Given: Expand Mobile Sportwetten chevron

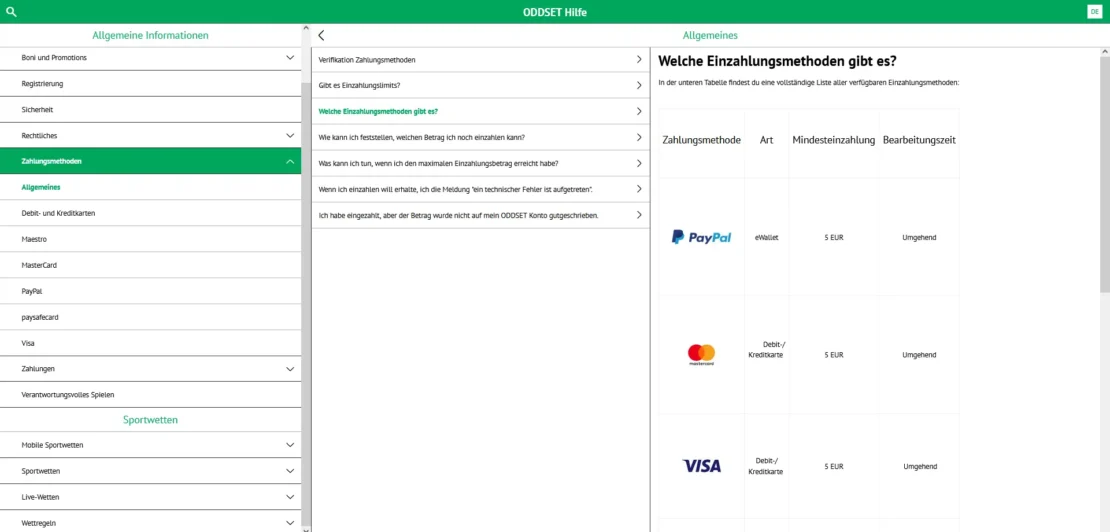Looking at the screenshot, I should (290, 445).
